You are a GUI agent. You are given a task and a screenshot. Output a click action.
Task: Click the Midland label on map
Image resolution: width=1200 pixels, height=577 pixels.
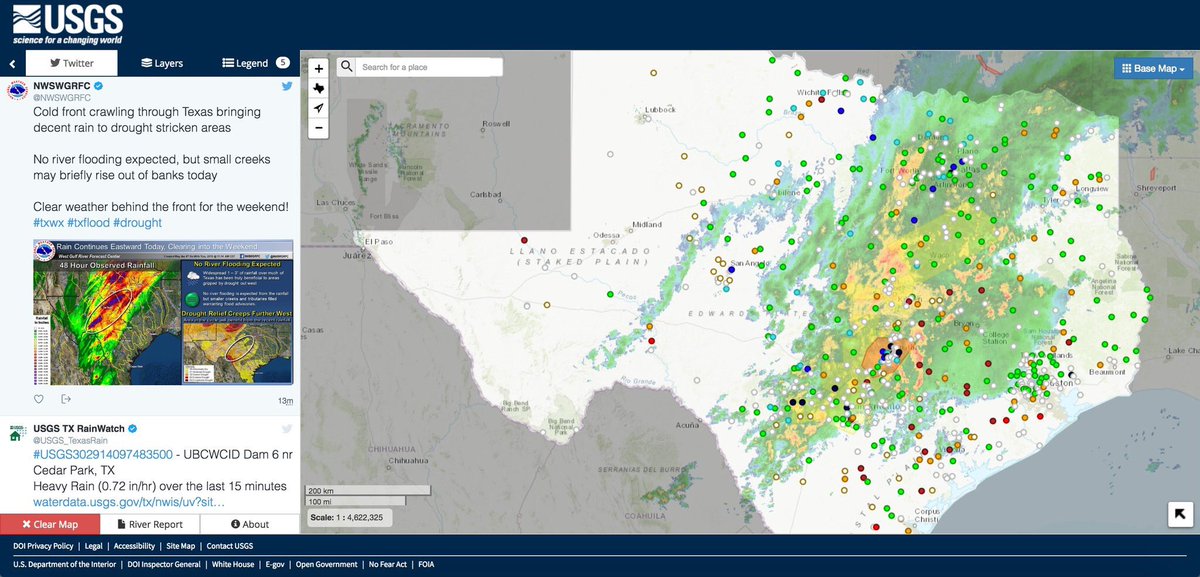pyautogui.click(x=647, y=224)
